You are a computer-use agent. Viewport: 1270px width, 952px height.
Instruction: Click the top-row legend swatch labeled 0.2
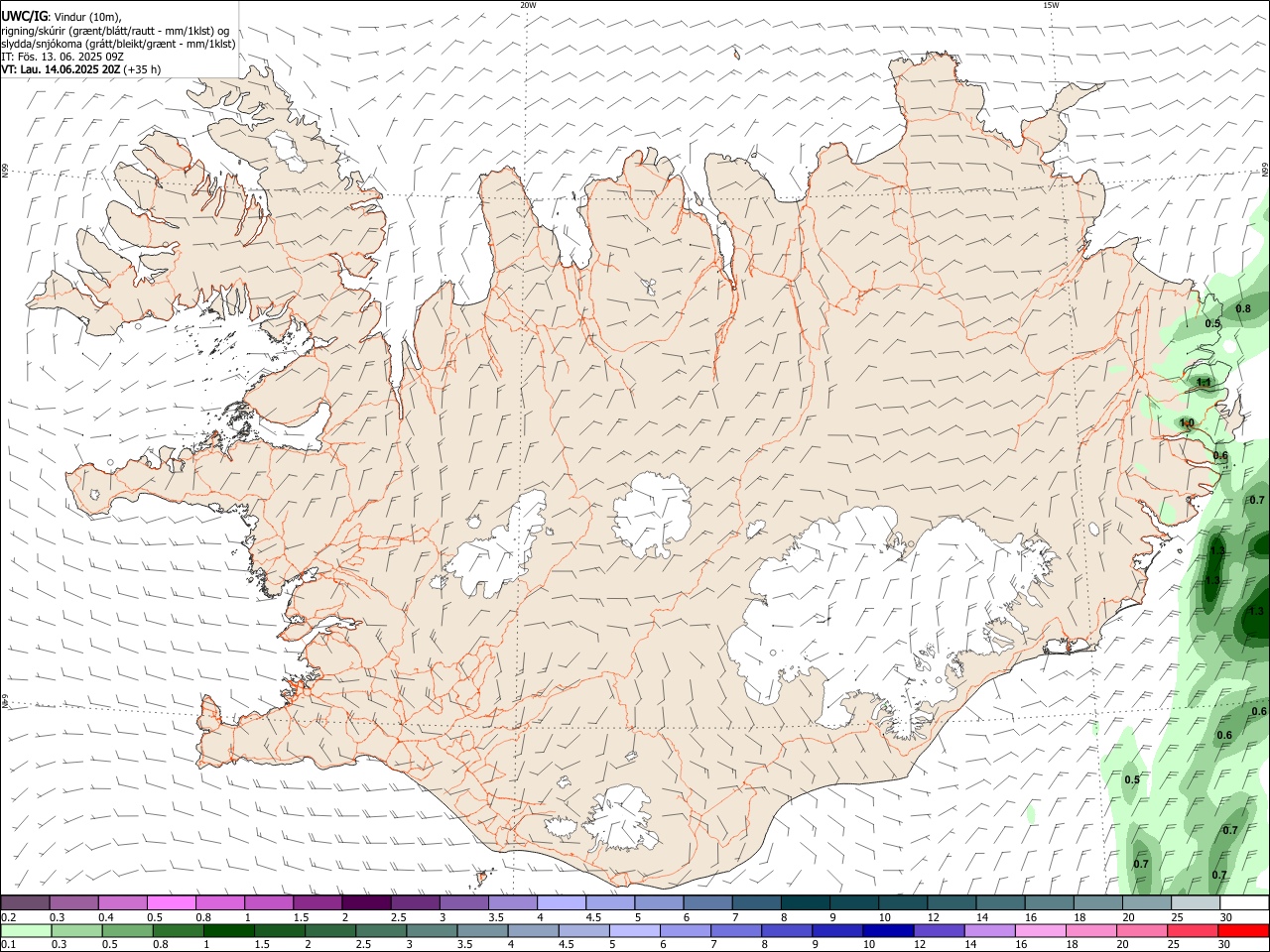coord(25,902)
